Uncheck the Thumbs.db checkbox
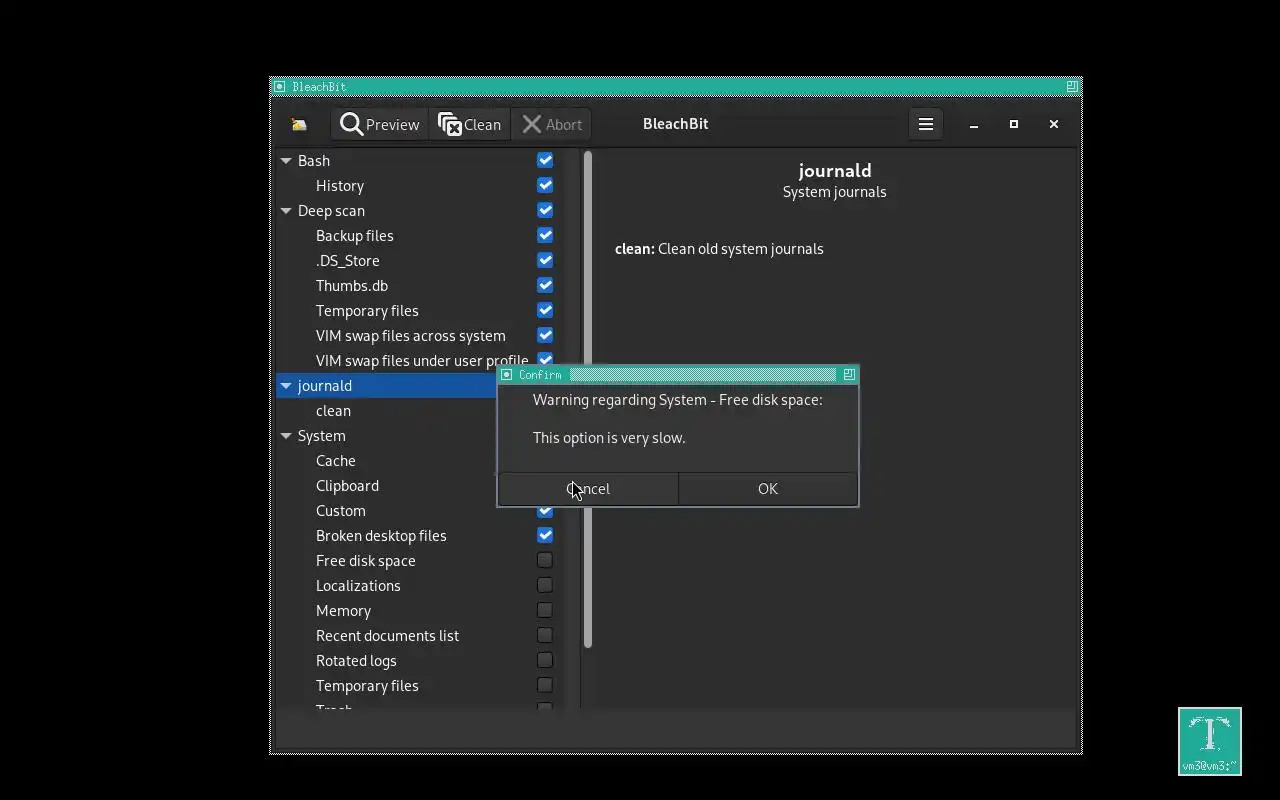The width and height of the screenshot is (1280, 800). (x=545, y=285)
